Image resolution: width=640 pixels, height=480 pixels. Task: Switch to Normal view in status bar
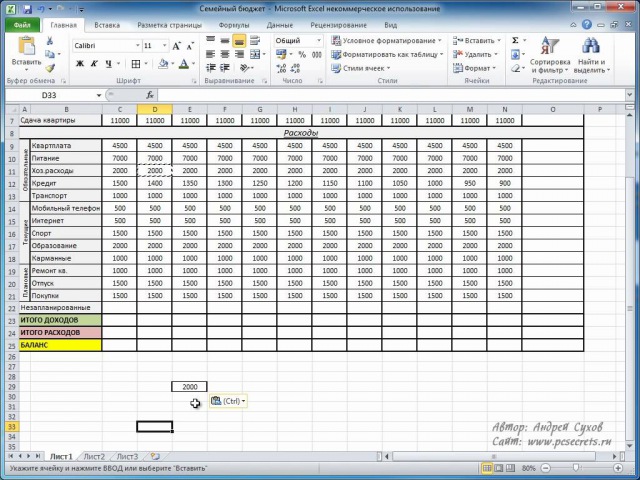(487, 468)
